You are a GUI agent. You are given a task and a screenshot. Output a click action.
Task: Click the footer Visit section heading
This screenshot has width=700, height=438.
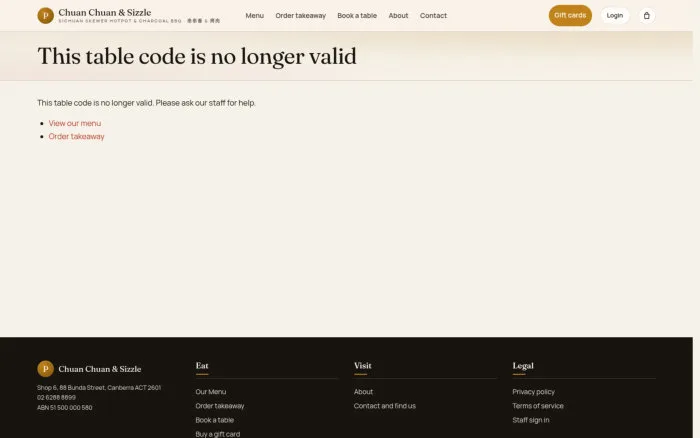coord(362,366)
